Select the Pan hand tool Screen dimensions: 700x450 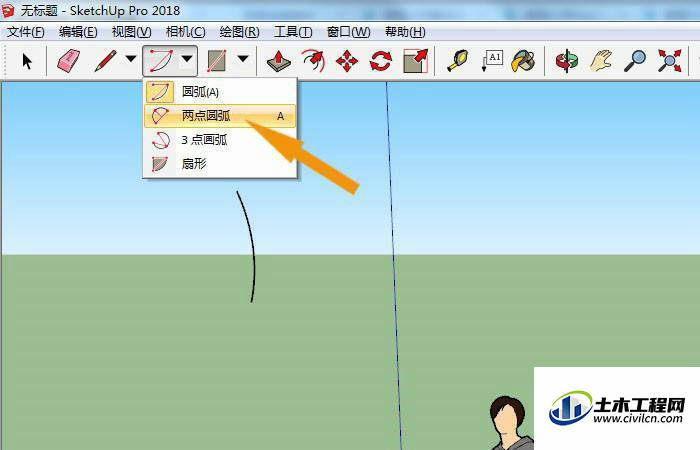[x=601, y=61]
